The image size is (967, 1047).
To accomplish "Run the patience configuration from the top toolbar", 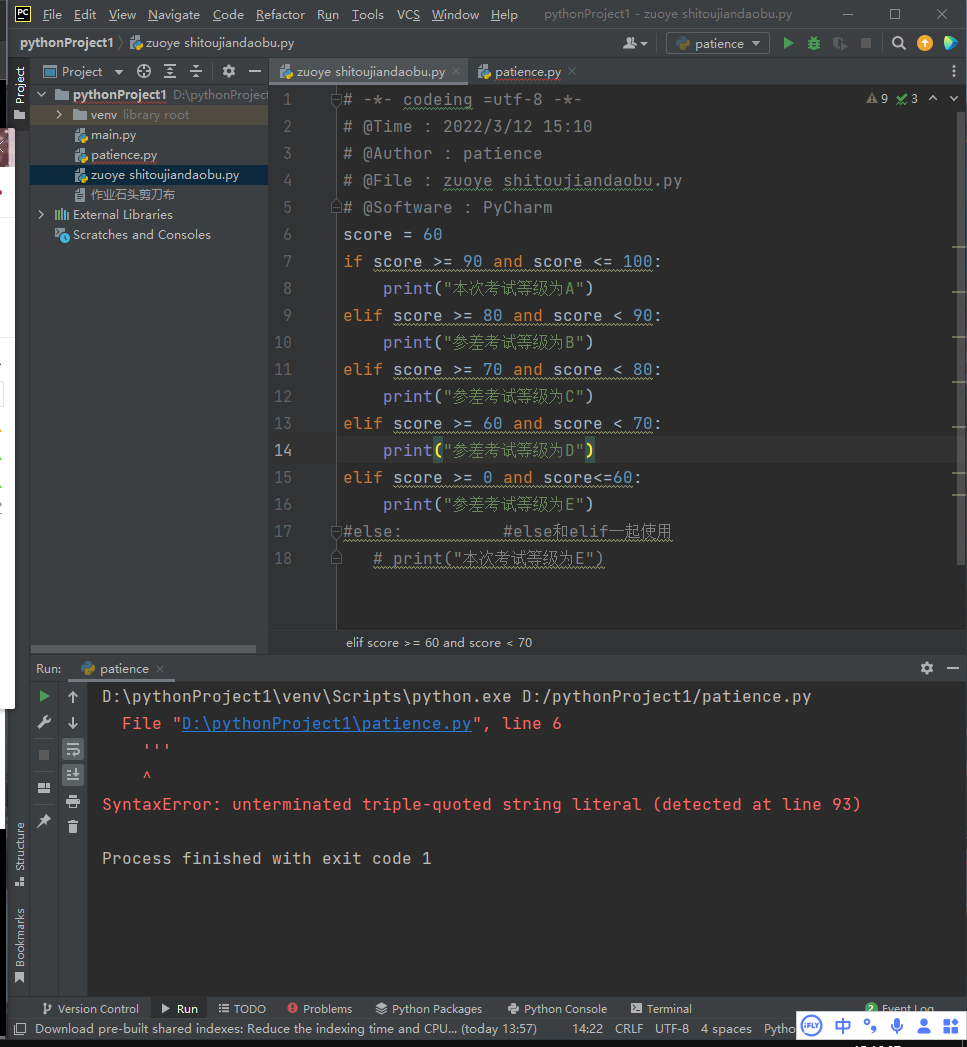I will [788, 43].
